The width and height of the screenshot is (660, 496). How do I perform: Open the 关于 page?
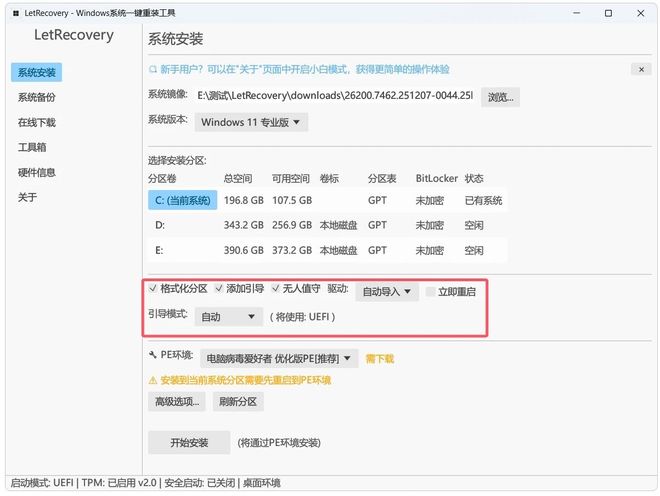click(x=27, y=197)
